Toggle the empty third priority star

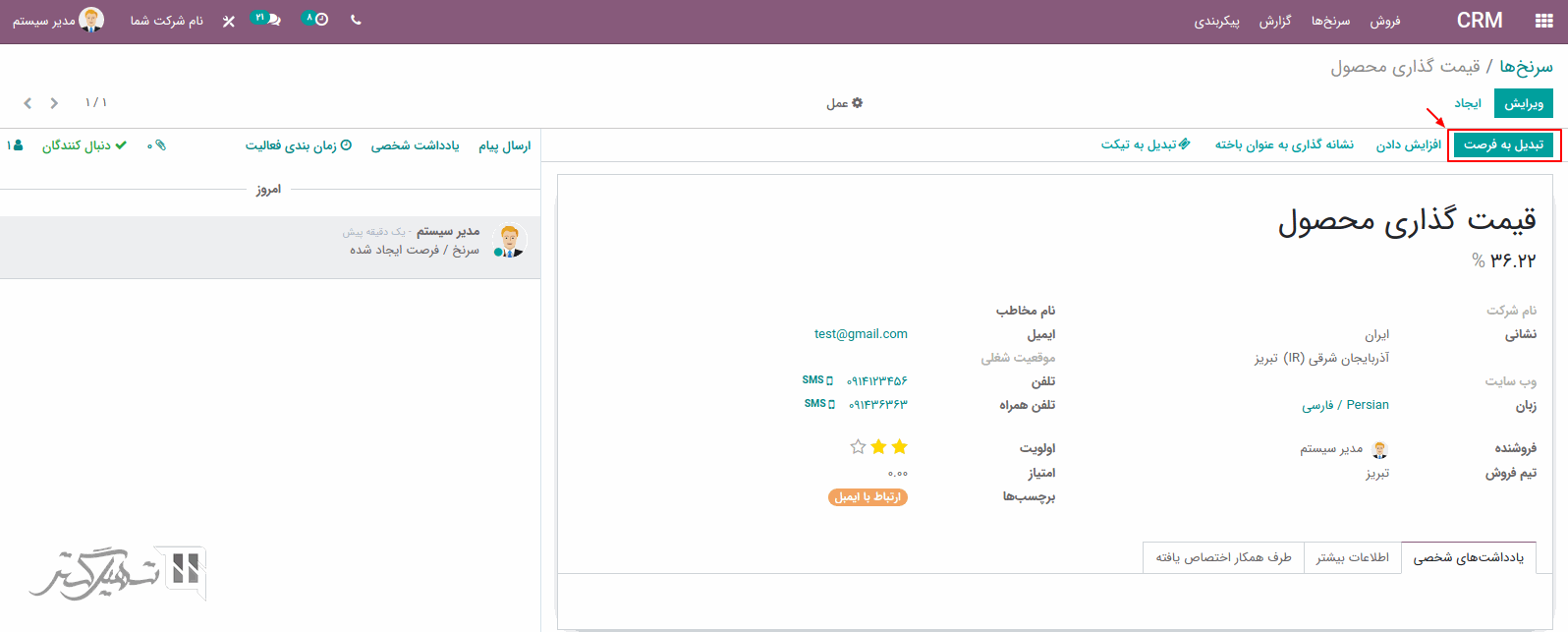[858, 447]
